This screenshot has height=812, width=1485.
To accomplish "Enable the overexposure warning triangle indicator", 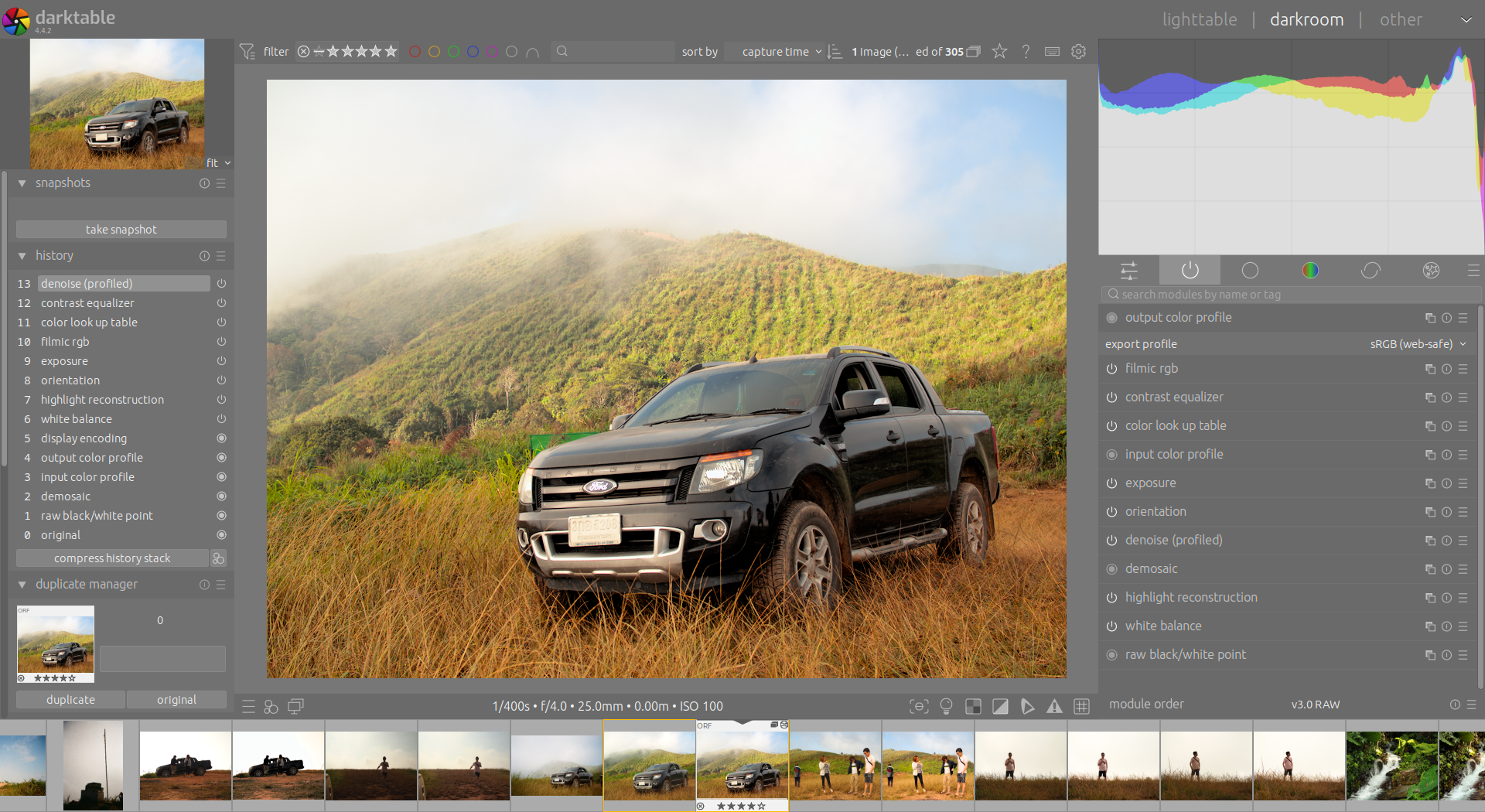I will coord(1055,706).
